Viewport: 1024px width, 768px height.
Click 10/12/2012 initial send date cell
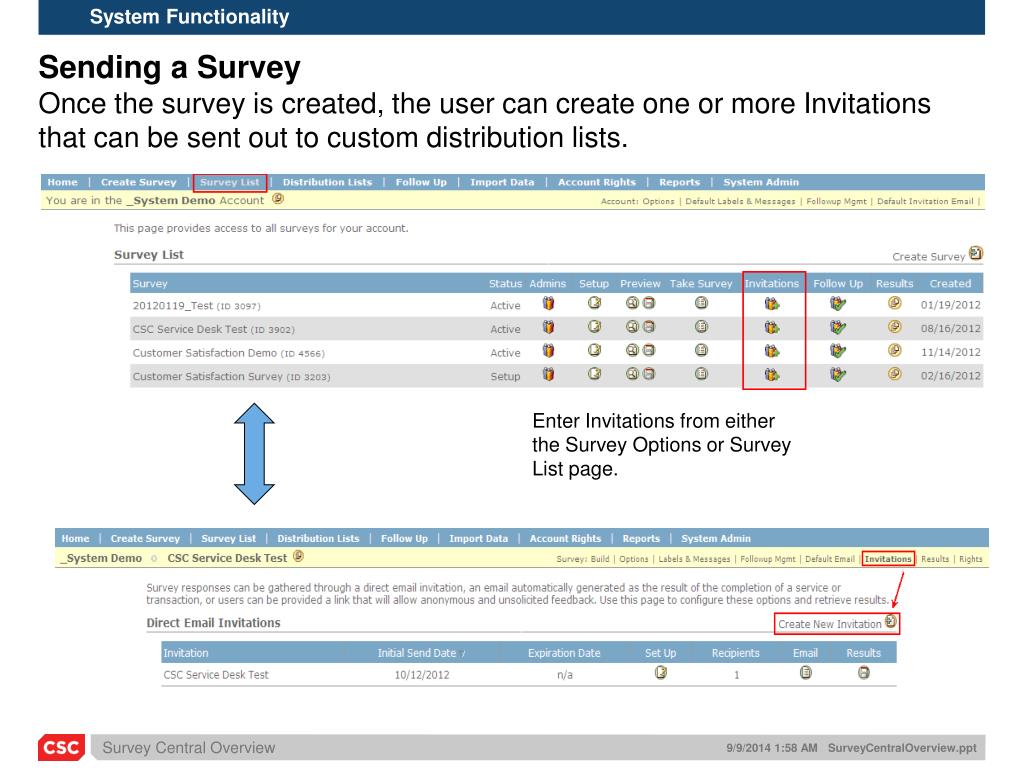coord(422,675)
